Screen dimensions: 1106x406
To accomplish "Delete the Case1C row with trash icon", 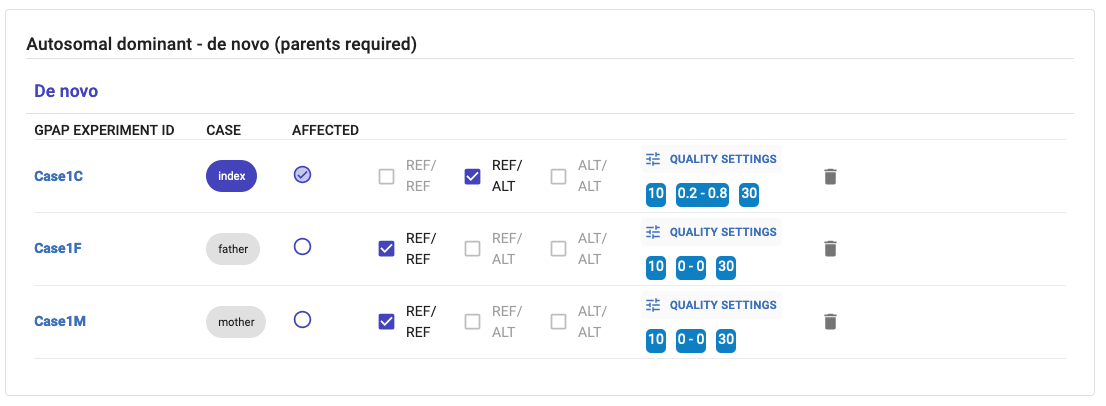I will click(x=830, y=177).
